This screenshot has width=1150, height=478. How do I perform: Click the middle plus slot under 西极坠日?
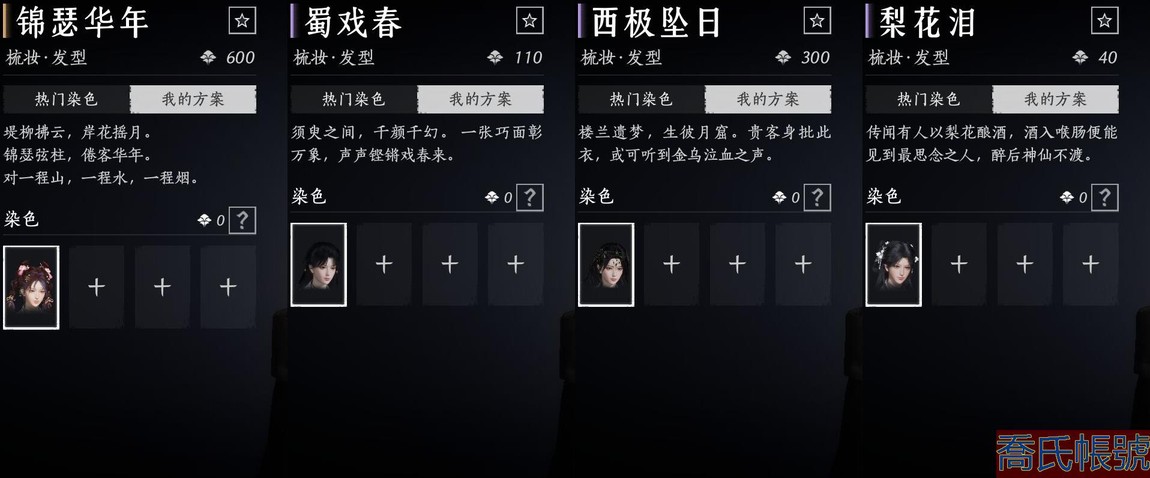point(737,265)
